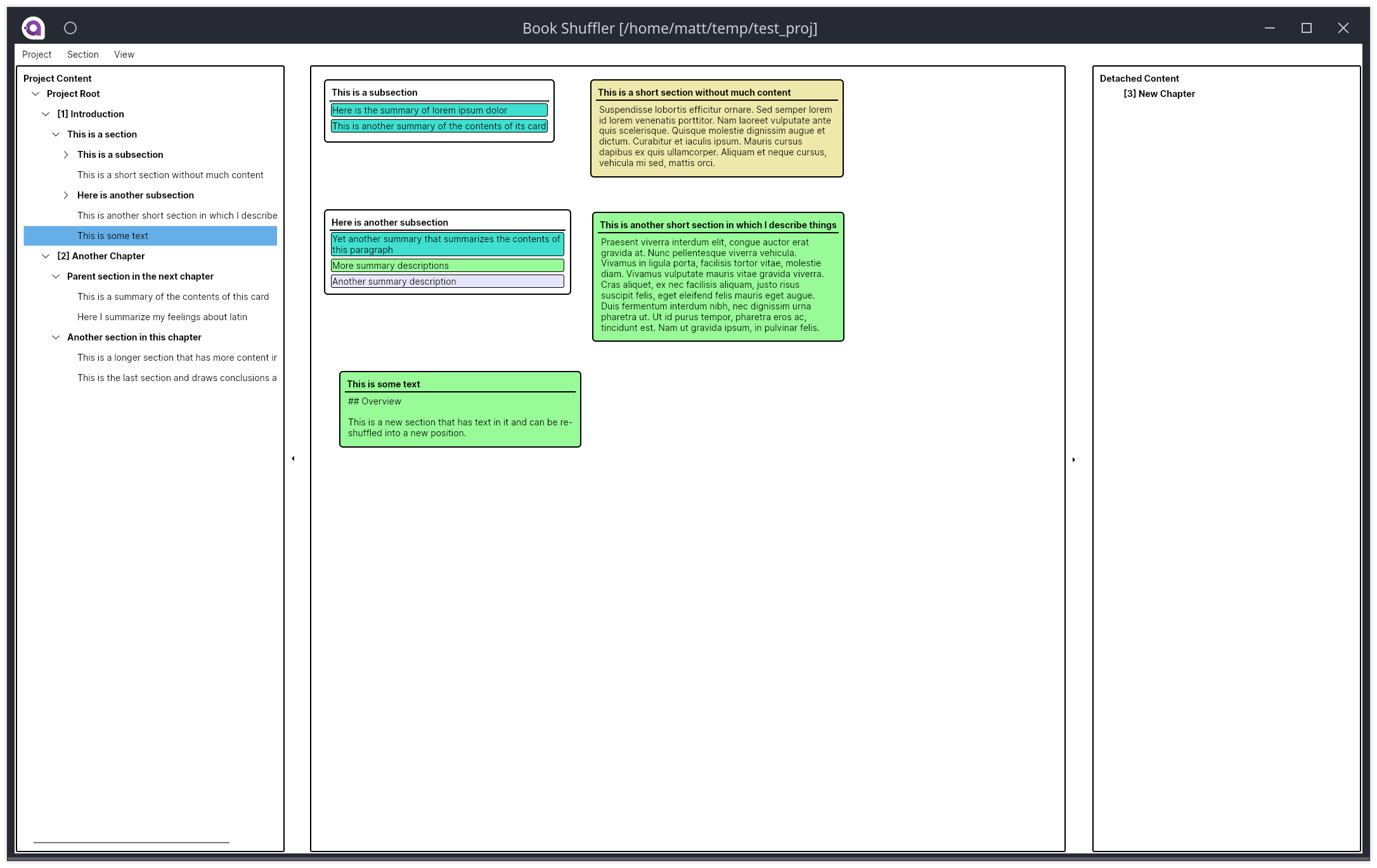Collapse the '[1] Introduction' chapter node
This screenshot has width=1377, height=868.
point(46,114)
